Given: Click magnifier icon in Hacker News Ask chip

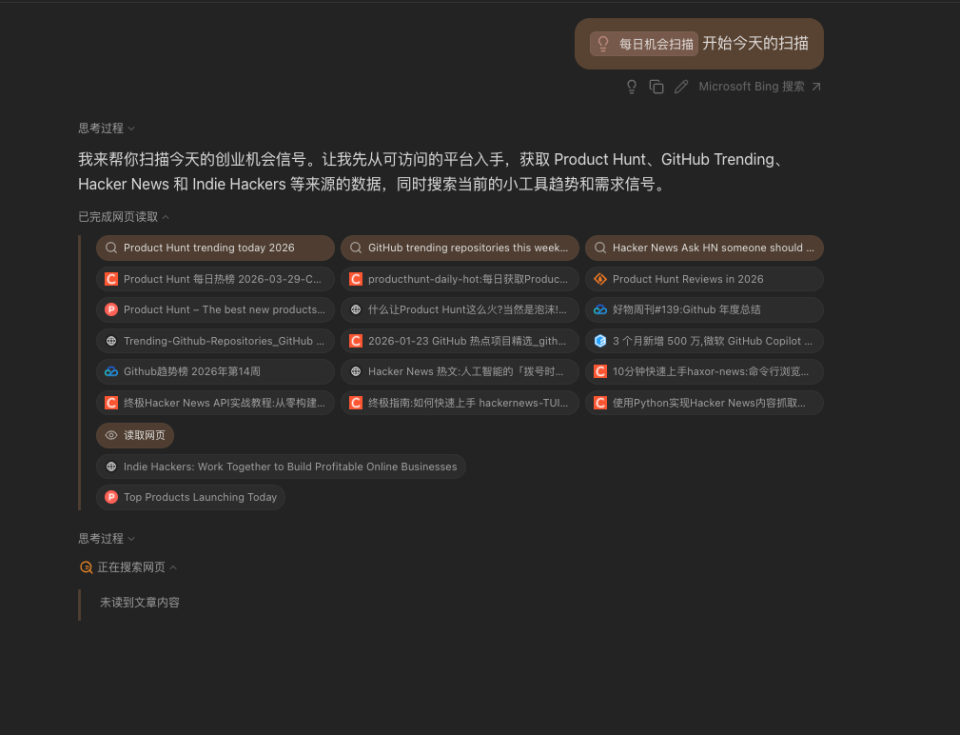Looking at the screenshot, I should click(600, 248).
